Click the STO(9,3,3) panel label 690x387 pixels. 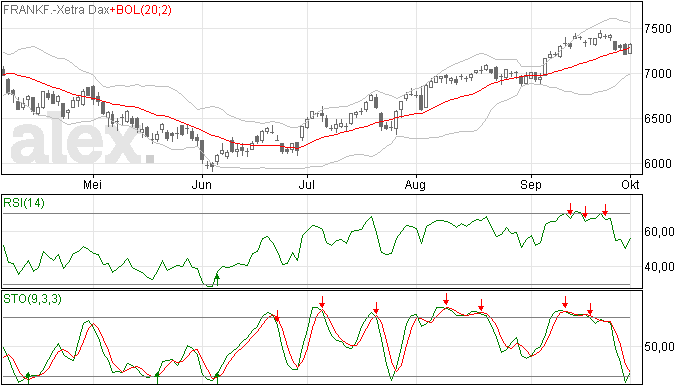32,299
